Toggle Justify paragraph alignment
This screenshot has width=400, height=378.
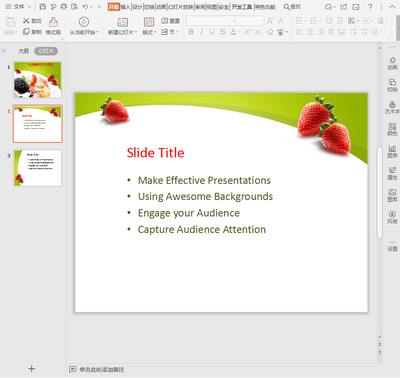[x=331, y=32]
